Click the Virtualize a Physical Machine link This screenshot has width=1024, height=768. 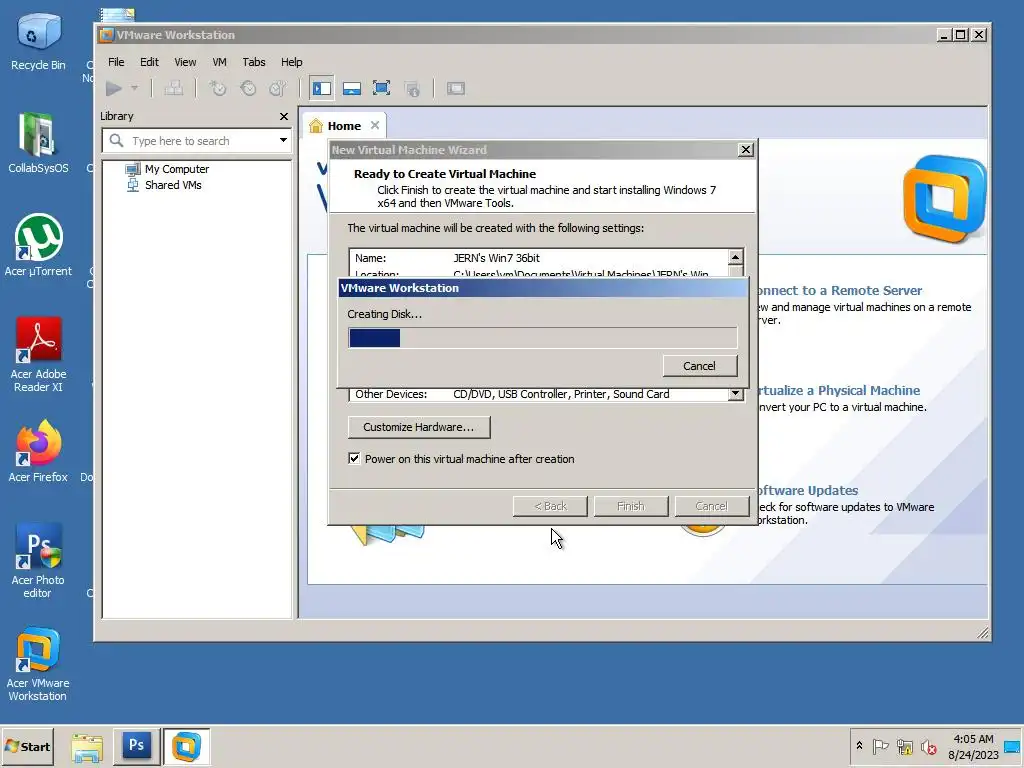839,391
